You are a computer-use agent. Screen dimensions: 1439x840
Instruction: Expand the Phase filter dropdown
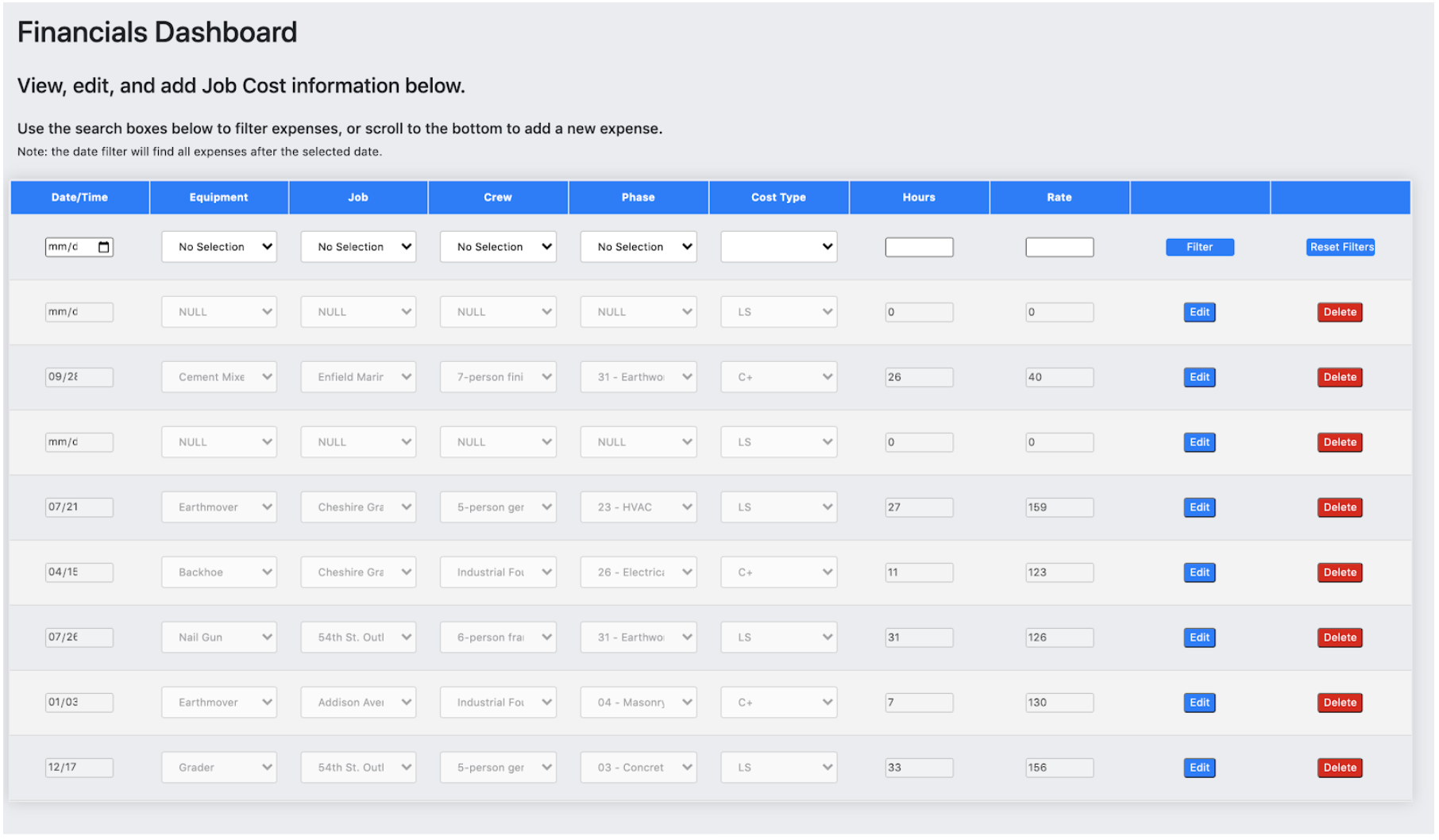click(638, 247)
